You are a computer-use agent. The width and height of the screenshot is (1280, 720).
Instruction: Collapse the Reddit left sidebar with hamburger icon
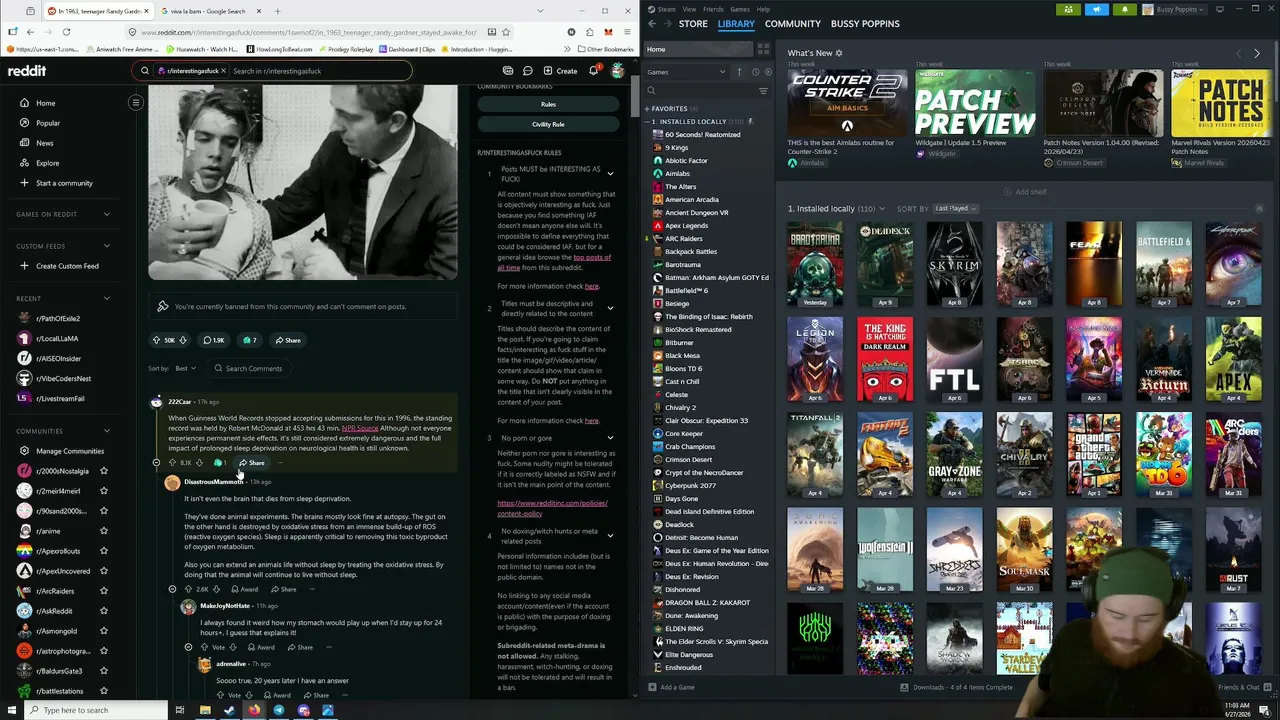click(136, 103)
